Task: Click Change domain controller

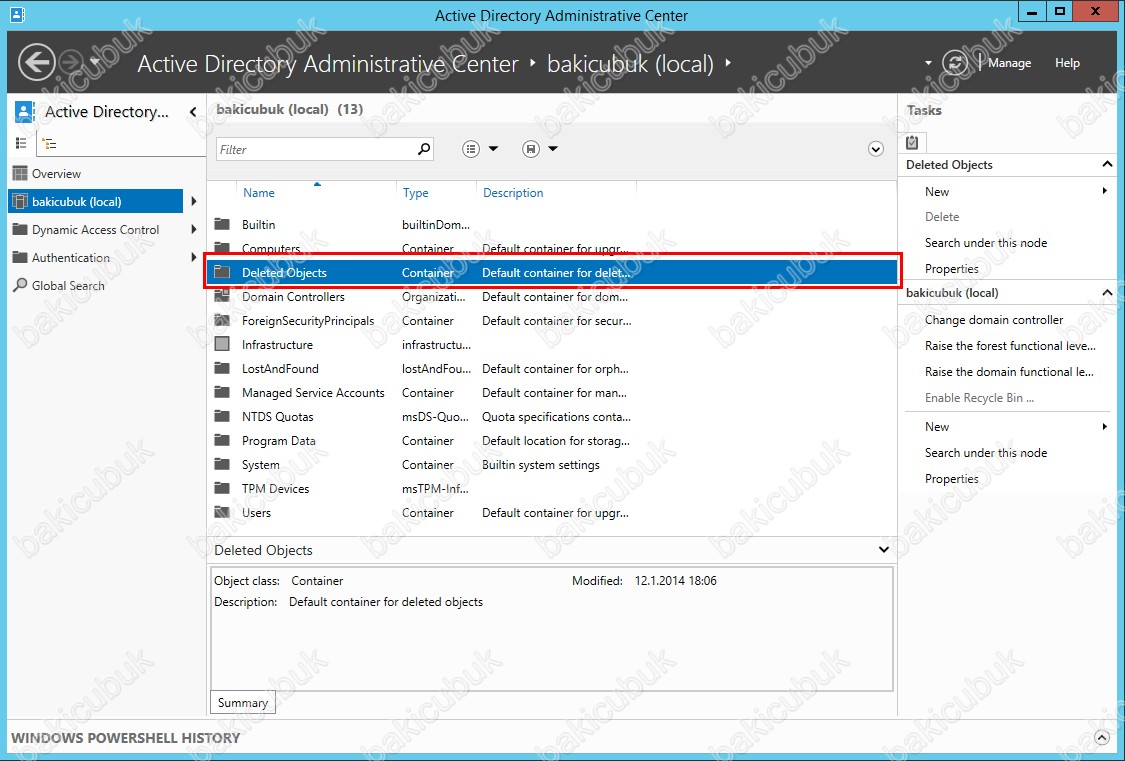Action: (x=994, y=320)
